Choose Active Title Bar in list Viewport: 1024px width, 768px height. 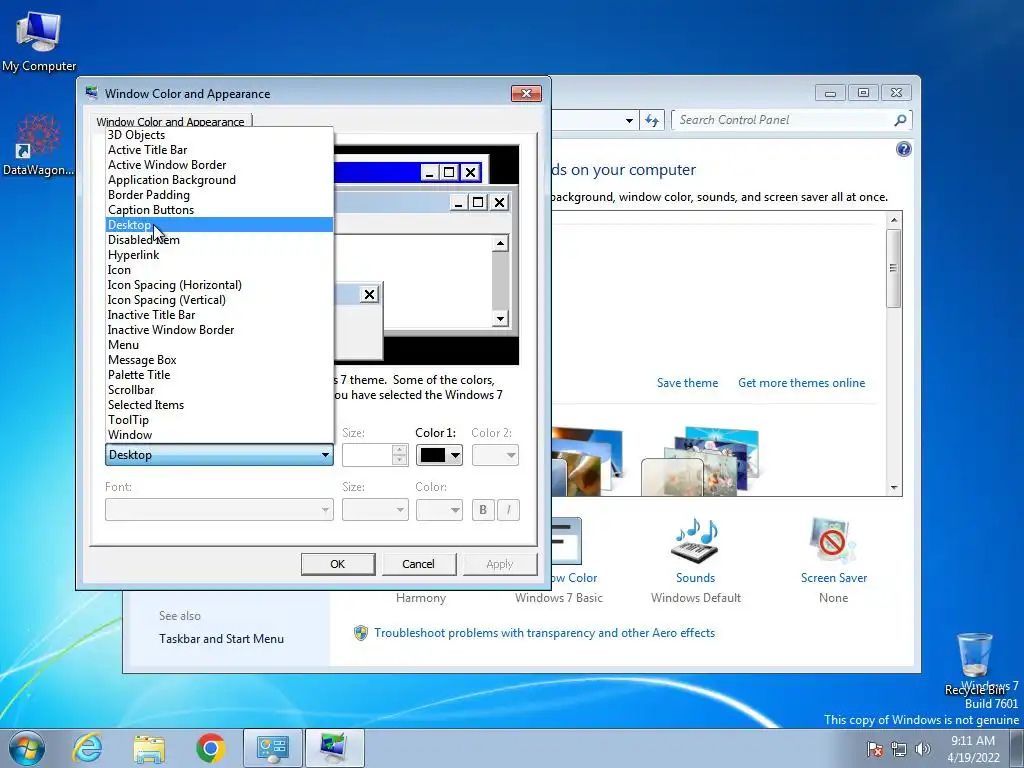coord(219,150)
